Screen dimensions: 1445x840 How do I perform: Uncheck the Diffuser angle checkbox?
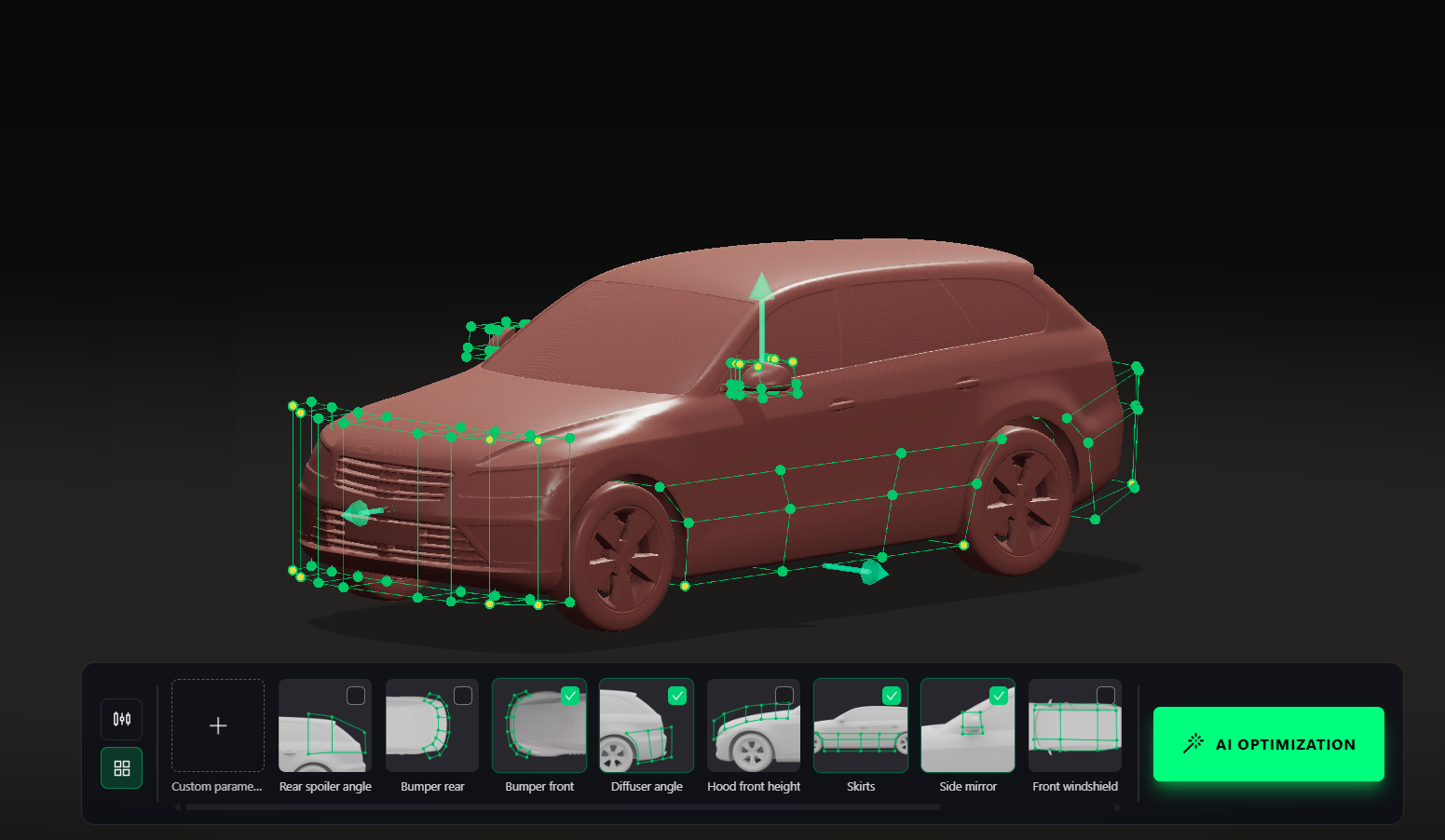click(x=678, y=695)
